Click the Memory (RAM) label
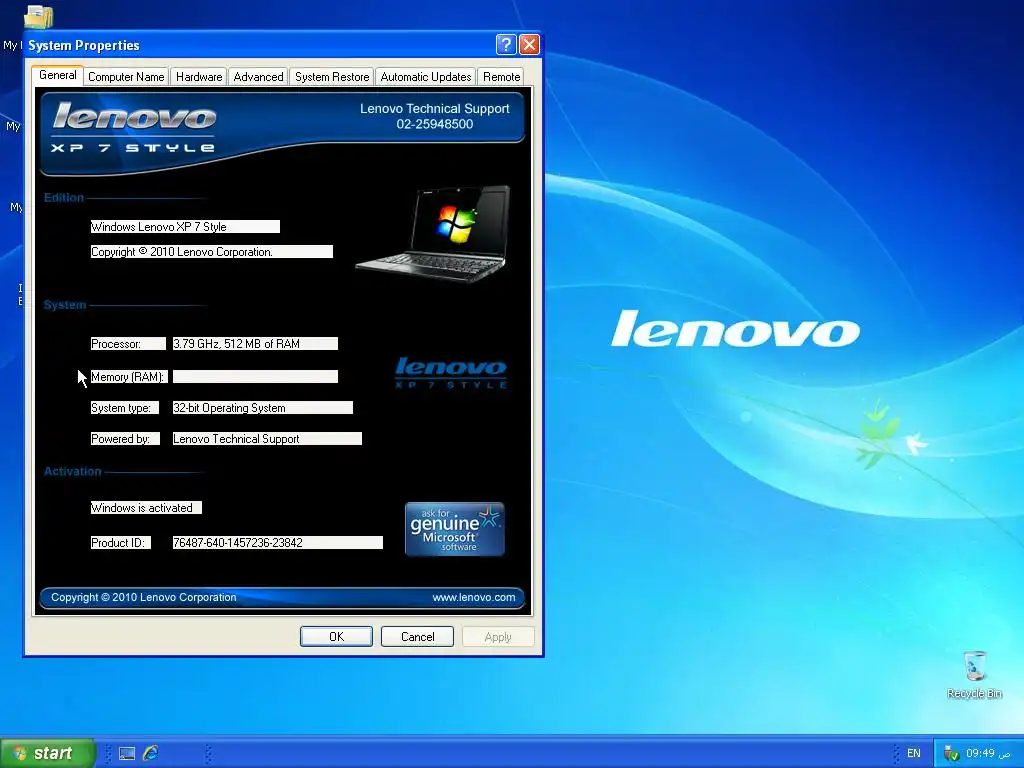Screen dimensions: 1024x768 pyautogui.click(x=129, y=377)
